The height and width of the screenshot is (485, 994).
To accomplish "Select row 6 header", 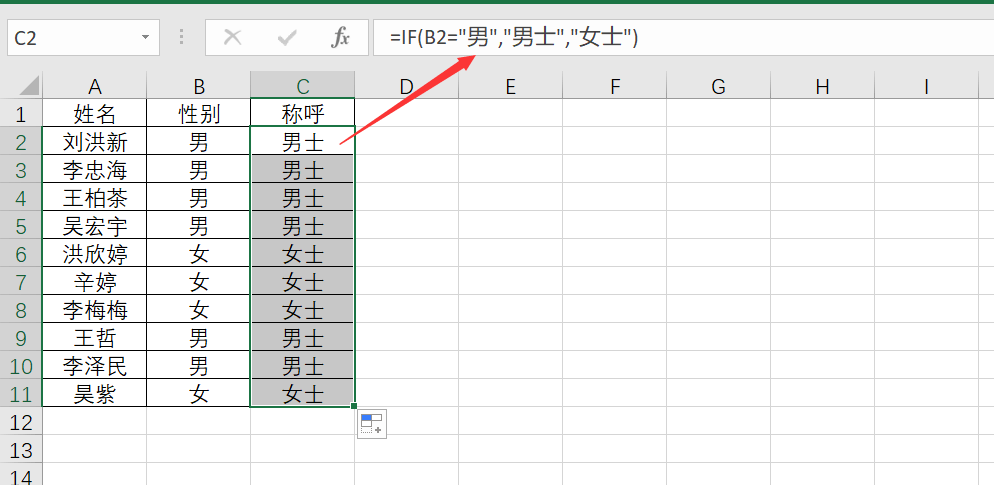I will coord(21,254).
